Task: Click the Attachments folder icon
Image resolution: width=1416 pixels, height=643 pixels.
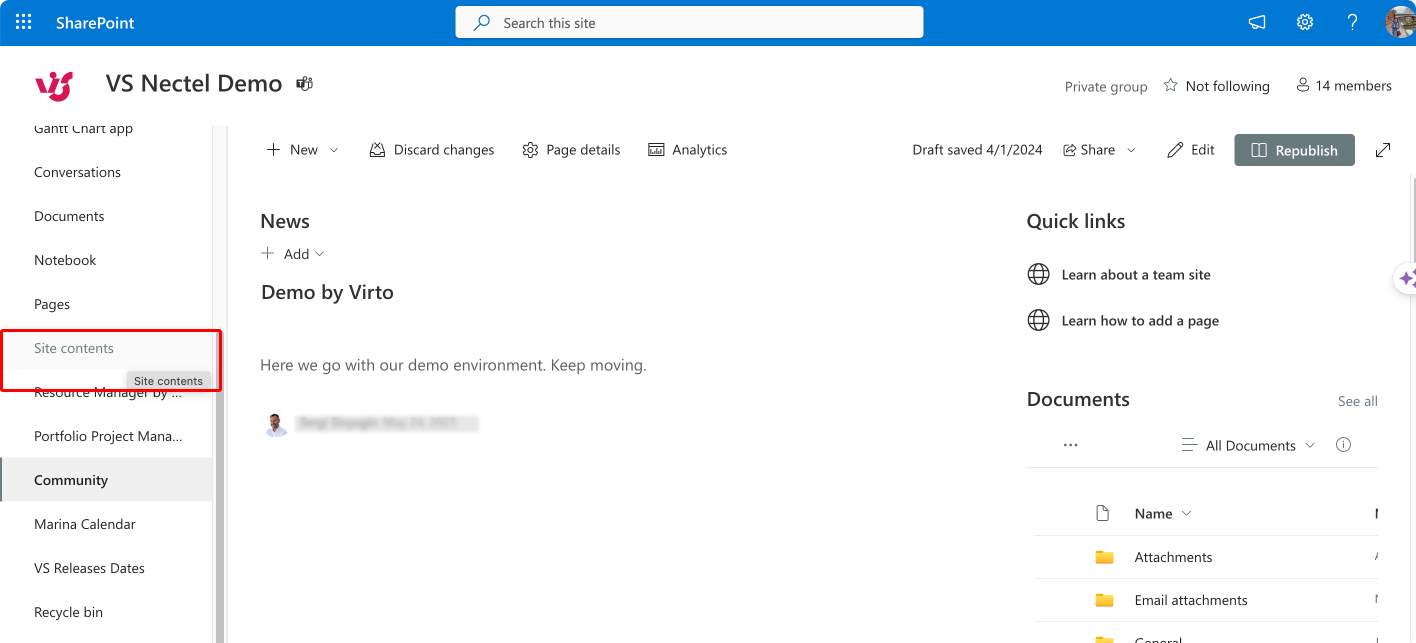Action: (1104, 557)
